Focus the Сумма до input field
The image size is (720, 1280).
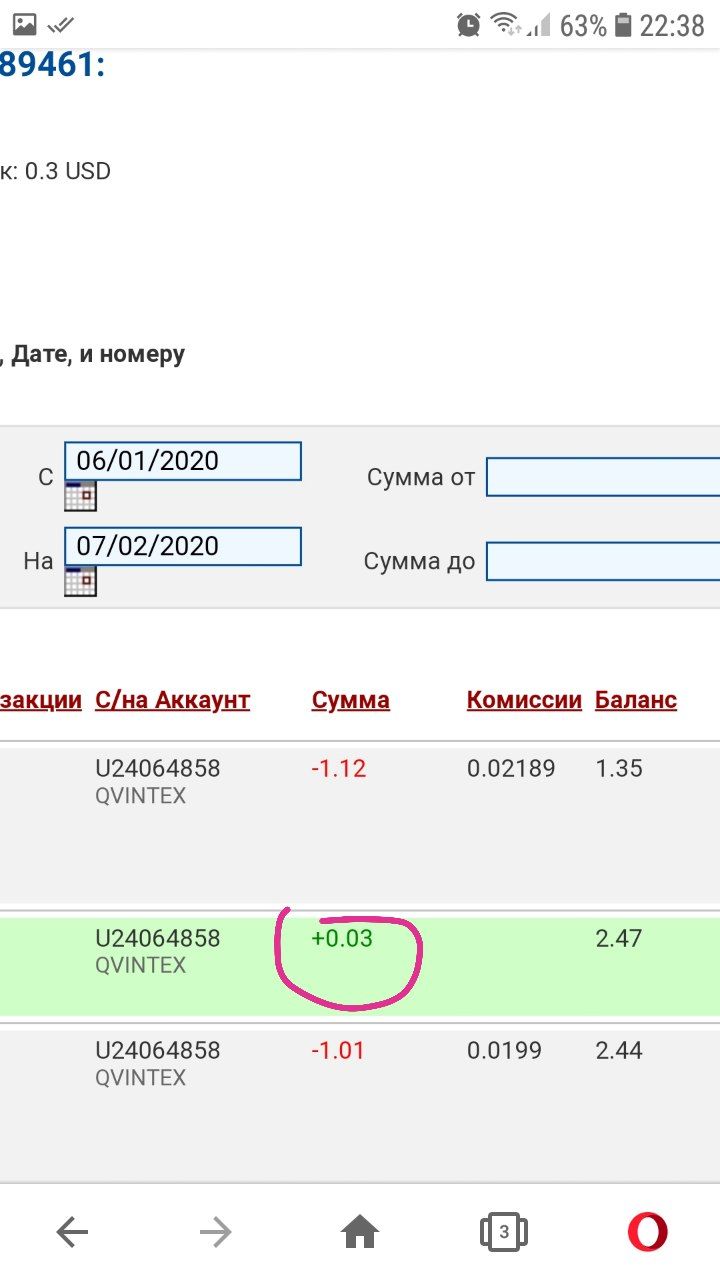tap(603, 561)
